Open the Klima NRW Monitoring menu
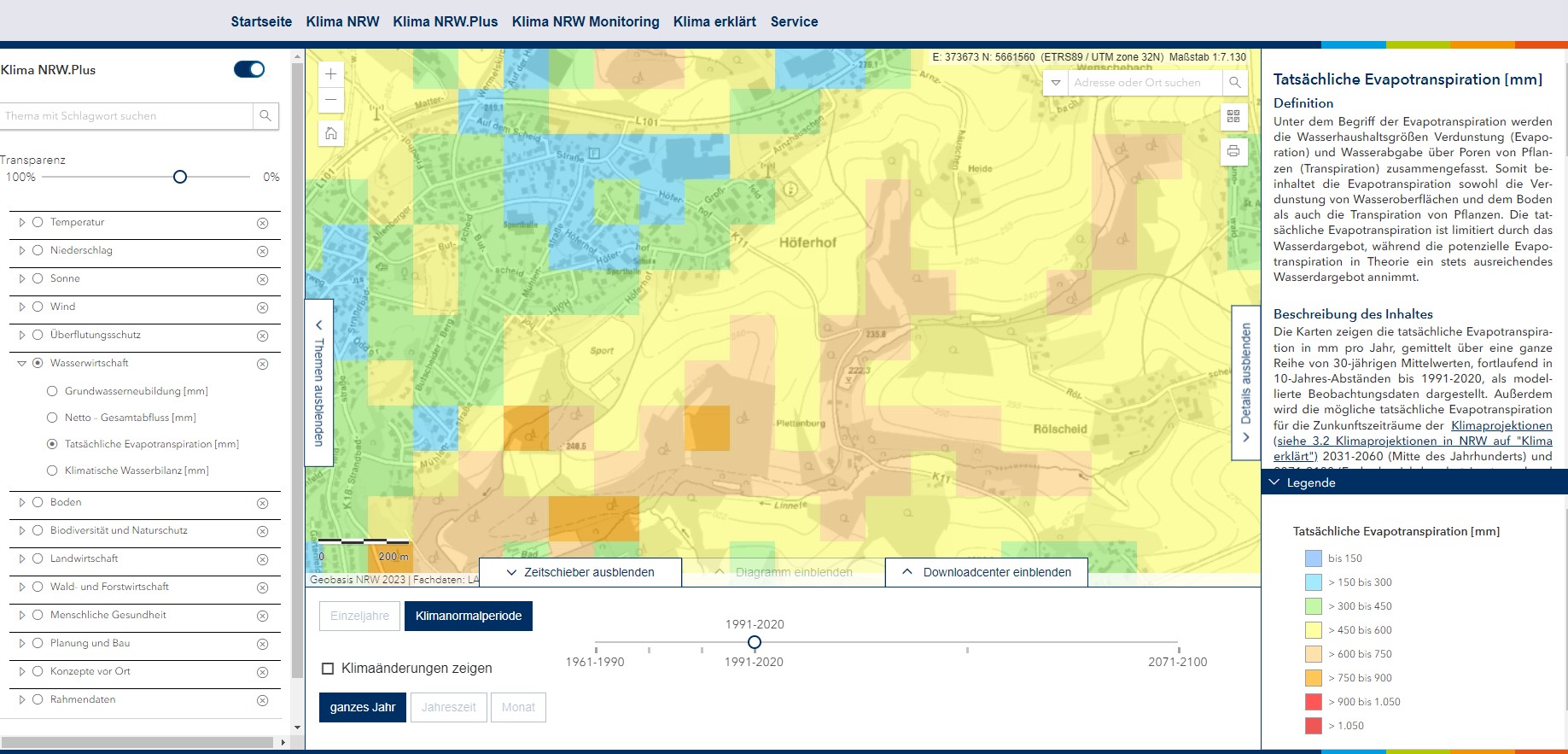Screen dimensions: 1568x754 coord(586,21)
